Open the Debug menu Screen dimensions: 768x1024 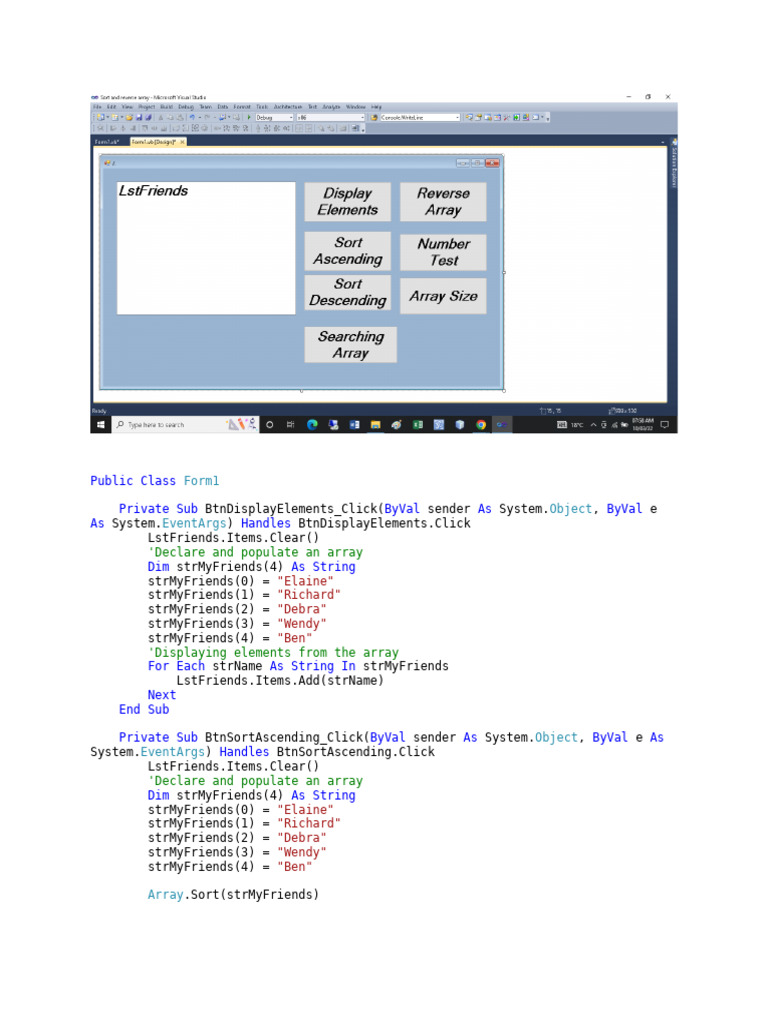click(x=186, y=106)
